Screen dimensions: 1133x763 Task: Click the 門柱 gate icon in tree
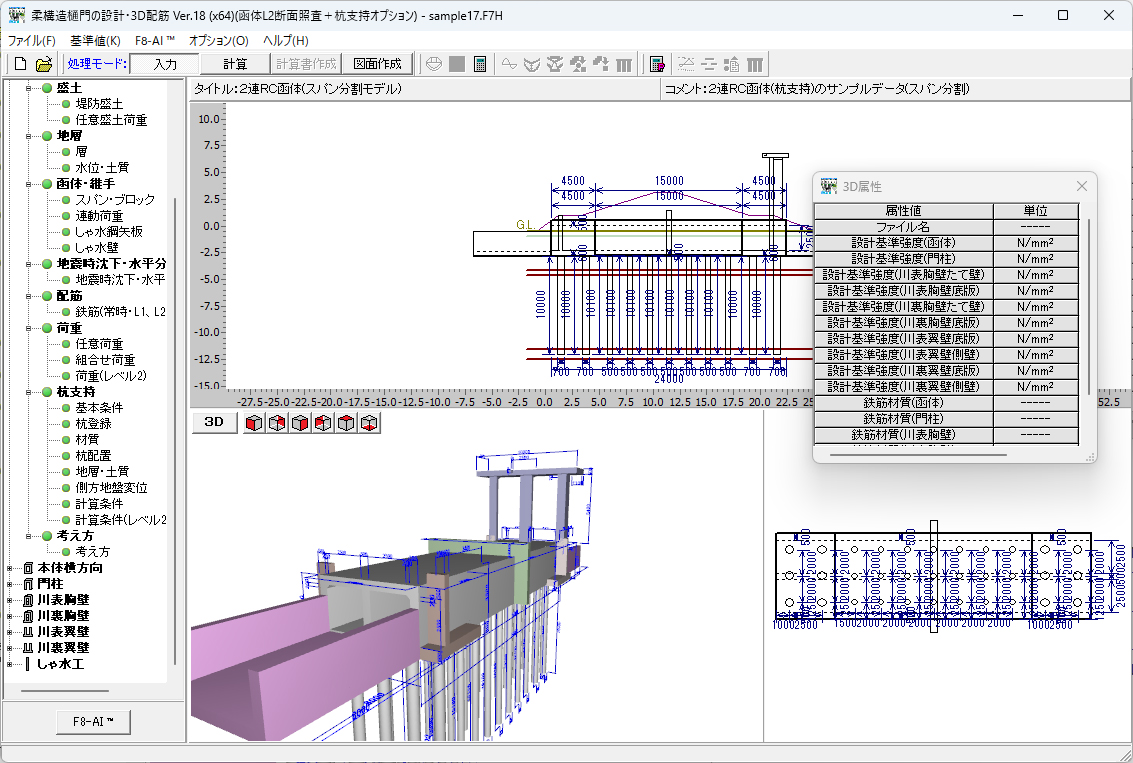[27, 584]
